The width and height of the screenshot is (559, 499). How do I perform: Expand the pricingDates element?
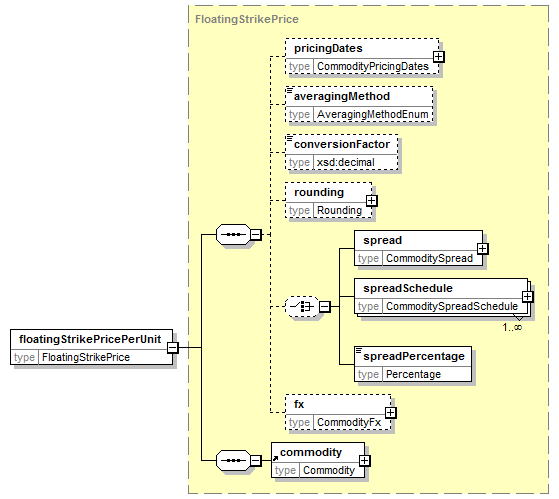(439, 57)
